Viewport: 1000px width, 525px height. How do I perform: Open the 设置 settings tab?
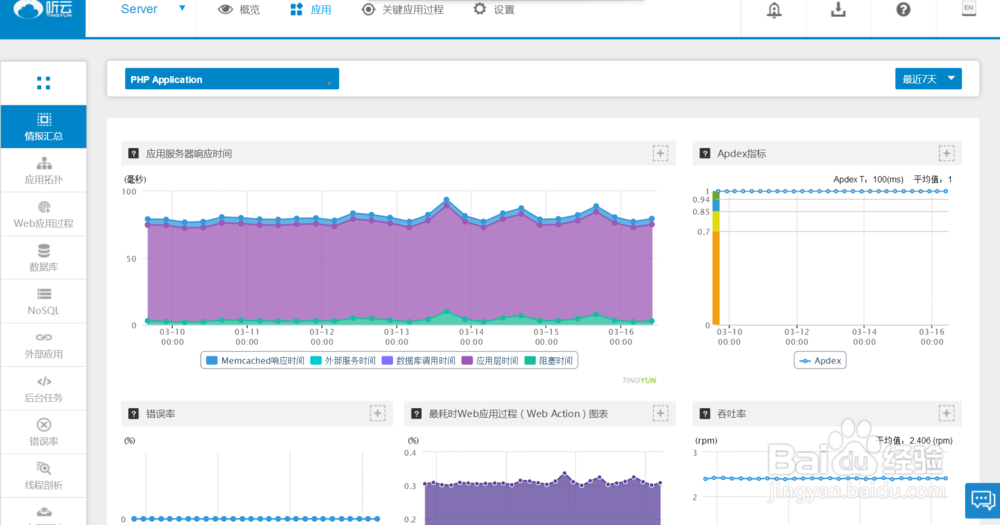[494, 10]
